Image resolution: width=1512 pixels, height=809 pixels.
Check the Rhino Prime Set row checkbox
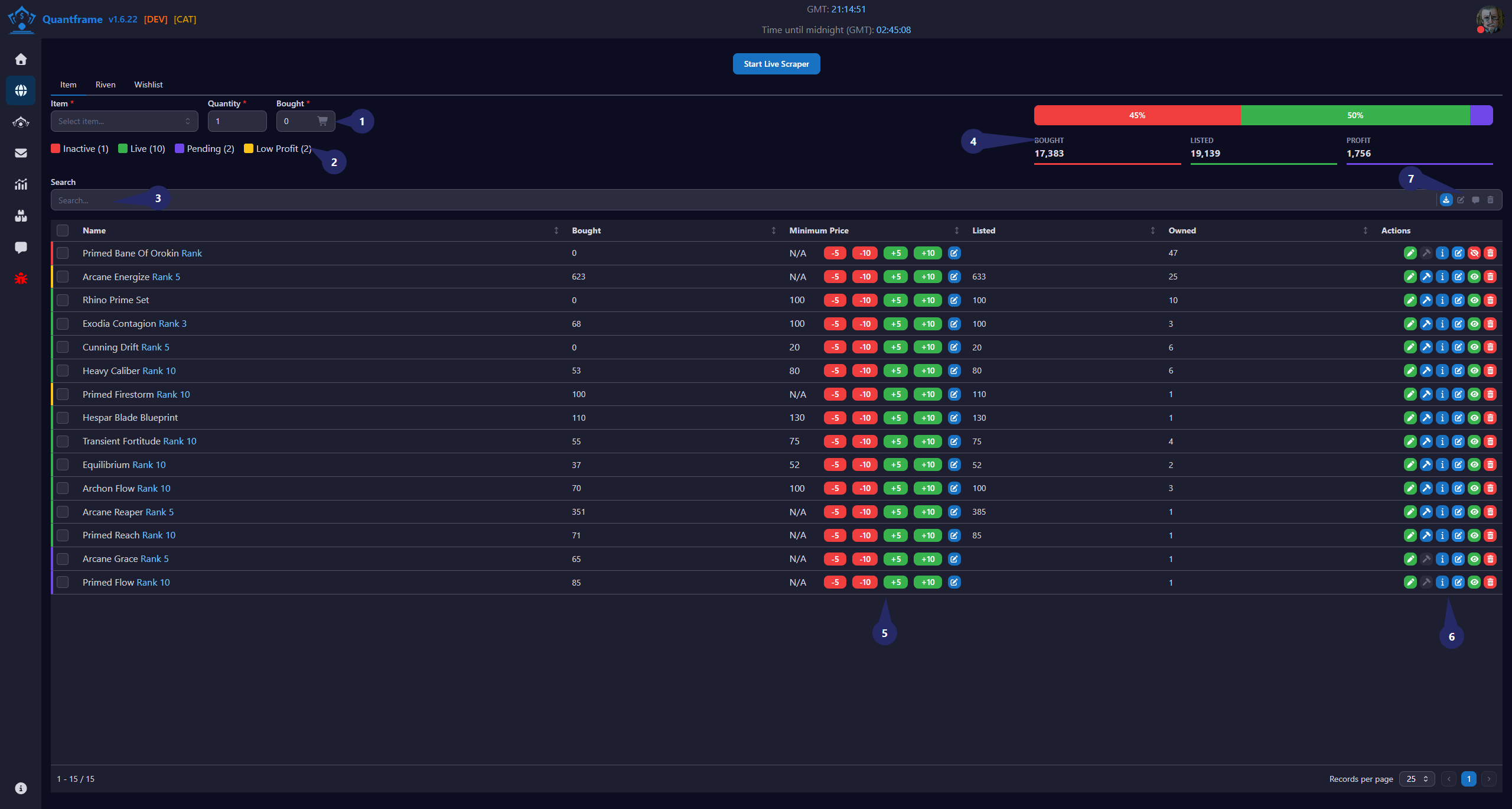coord(63,300)
